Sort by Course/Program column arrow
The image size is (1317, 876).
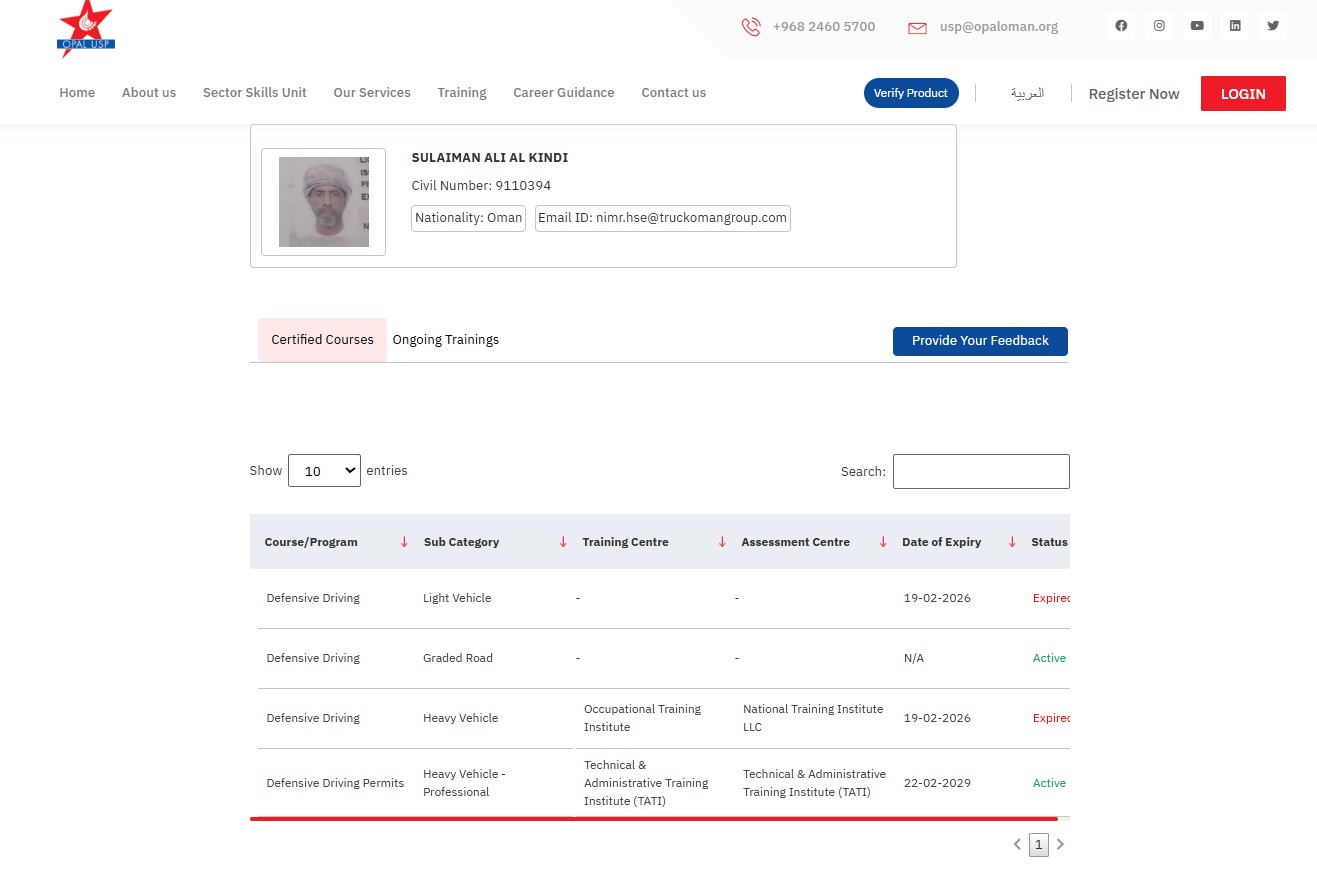404,542
